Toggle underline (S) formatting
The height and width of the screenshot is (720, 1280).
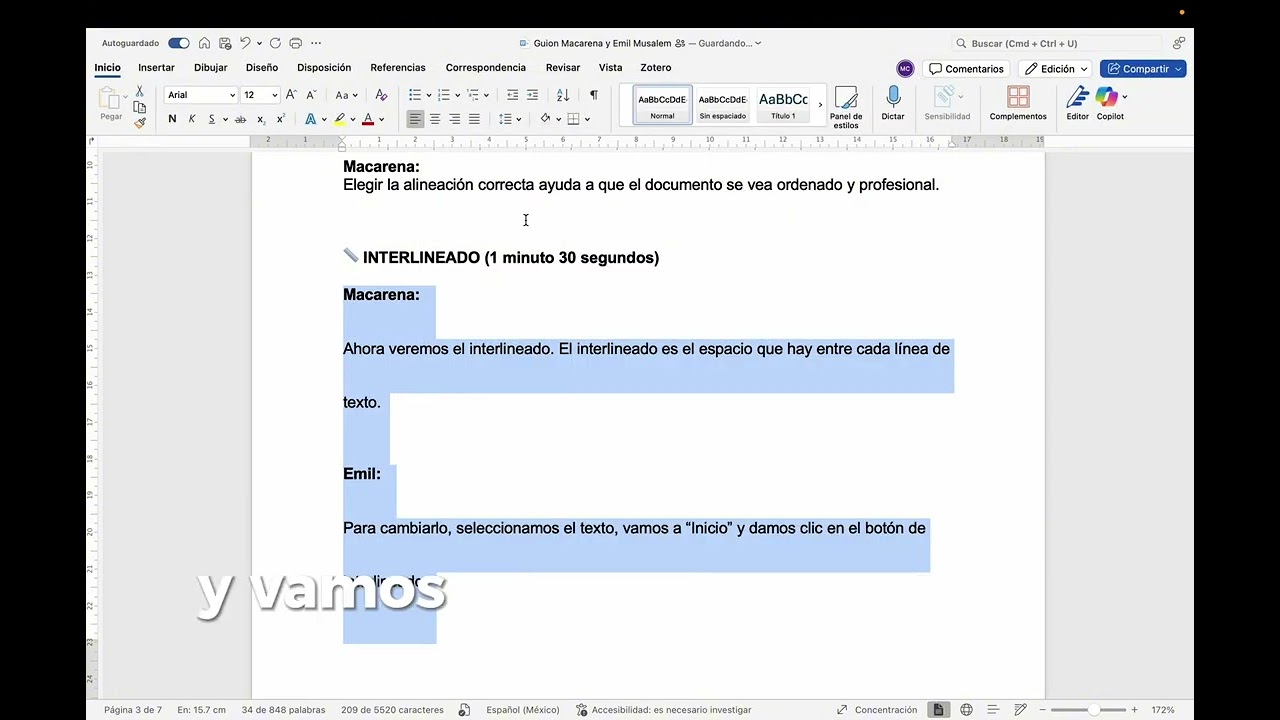point(211,119)
